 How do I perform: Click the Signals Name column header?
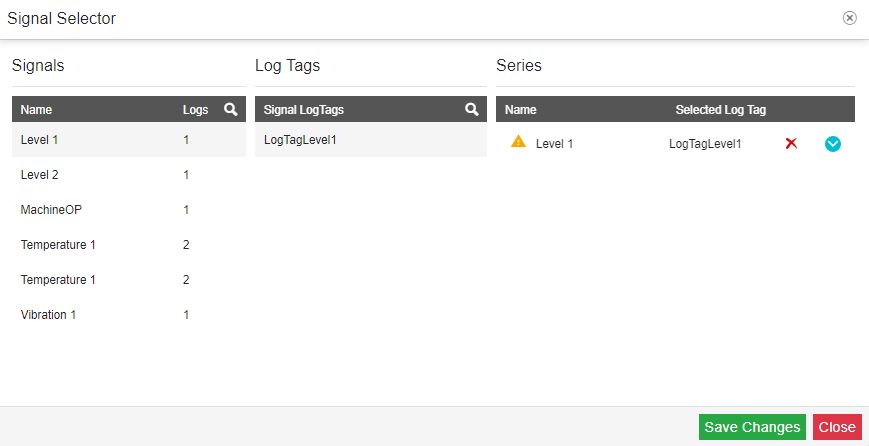click(36, 110)
